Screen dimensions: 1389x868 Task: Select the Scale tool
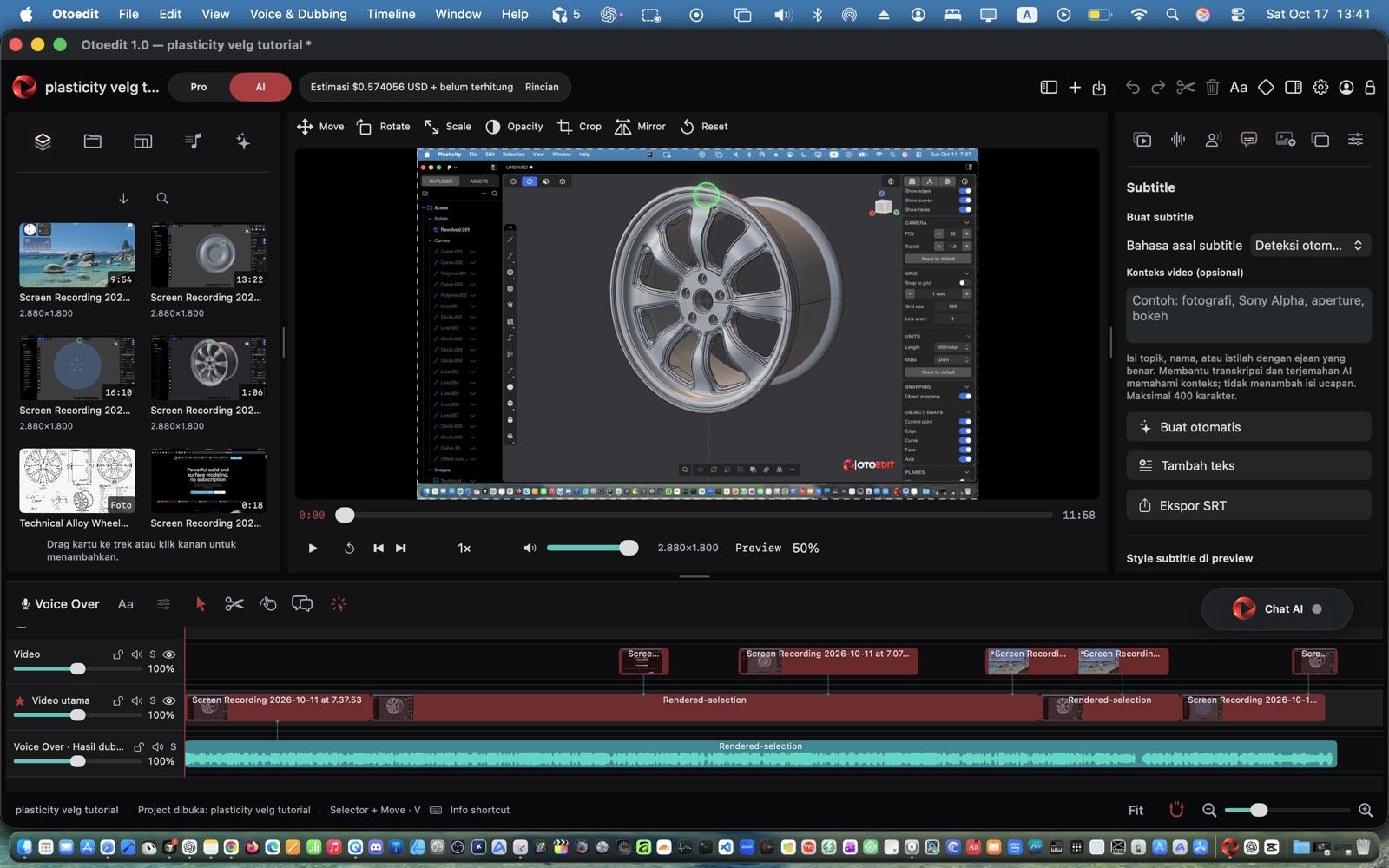[x=447, y=127]
